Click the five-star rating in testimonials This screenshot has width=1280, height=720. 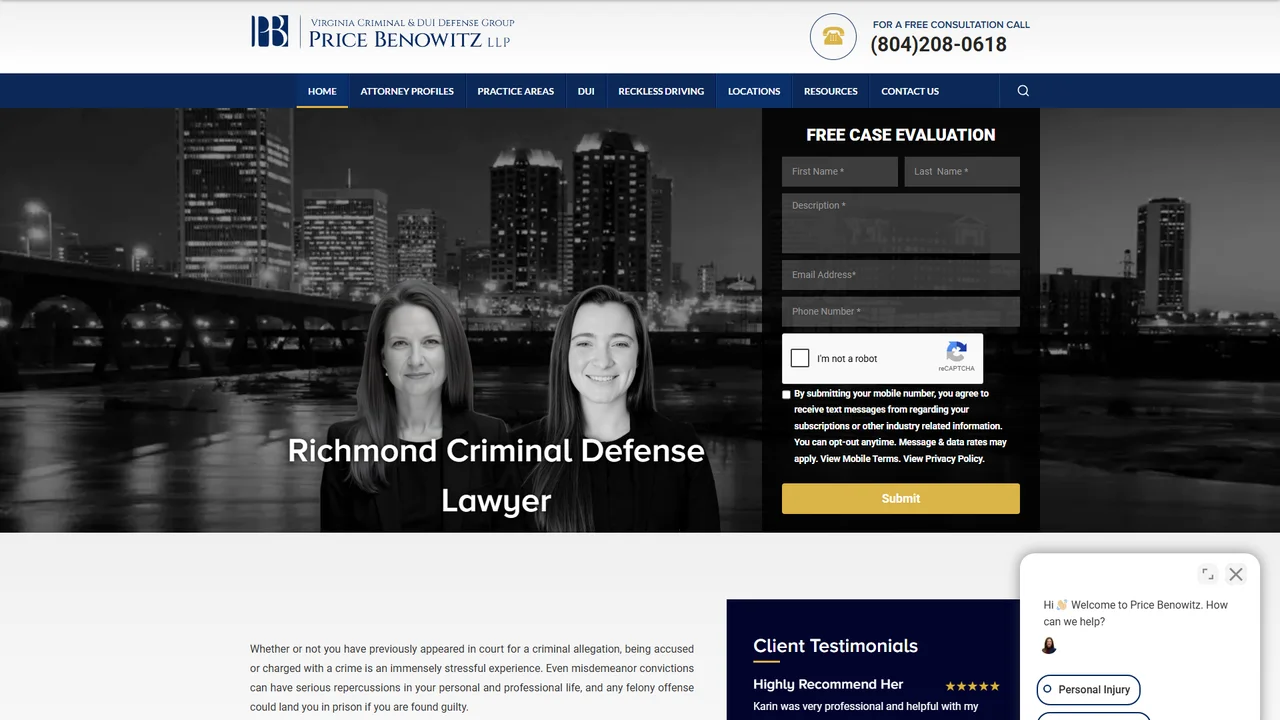973,686
